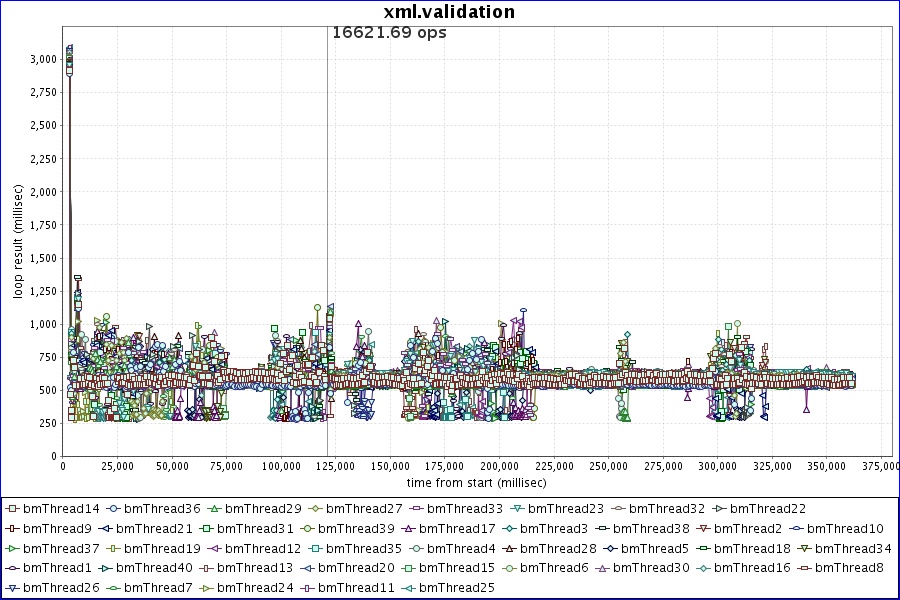Image resolution: width=900 pixels, height=600 pixels.
Task: Click the bmThread21 left-arrow legend marker
Action: 106,528
